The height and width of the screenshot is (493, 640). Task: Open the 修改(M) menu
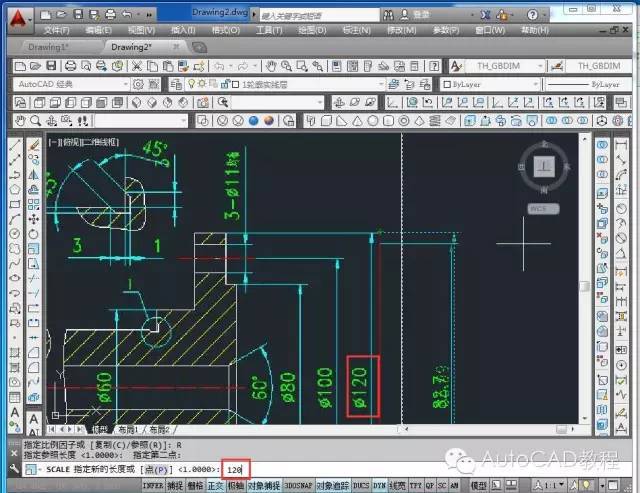tap(401, 30)
